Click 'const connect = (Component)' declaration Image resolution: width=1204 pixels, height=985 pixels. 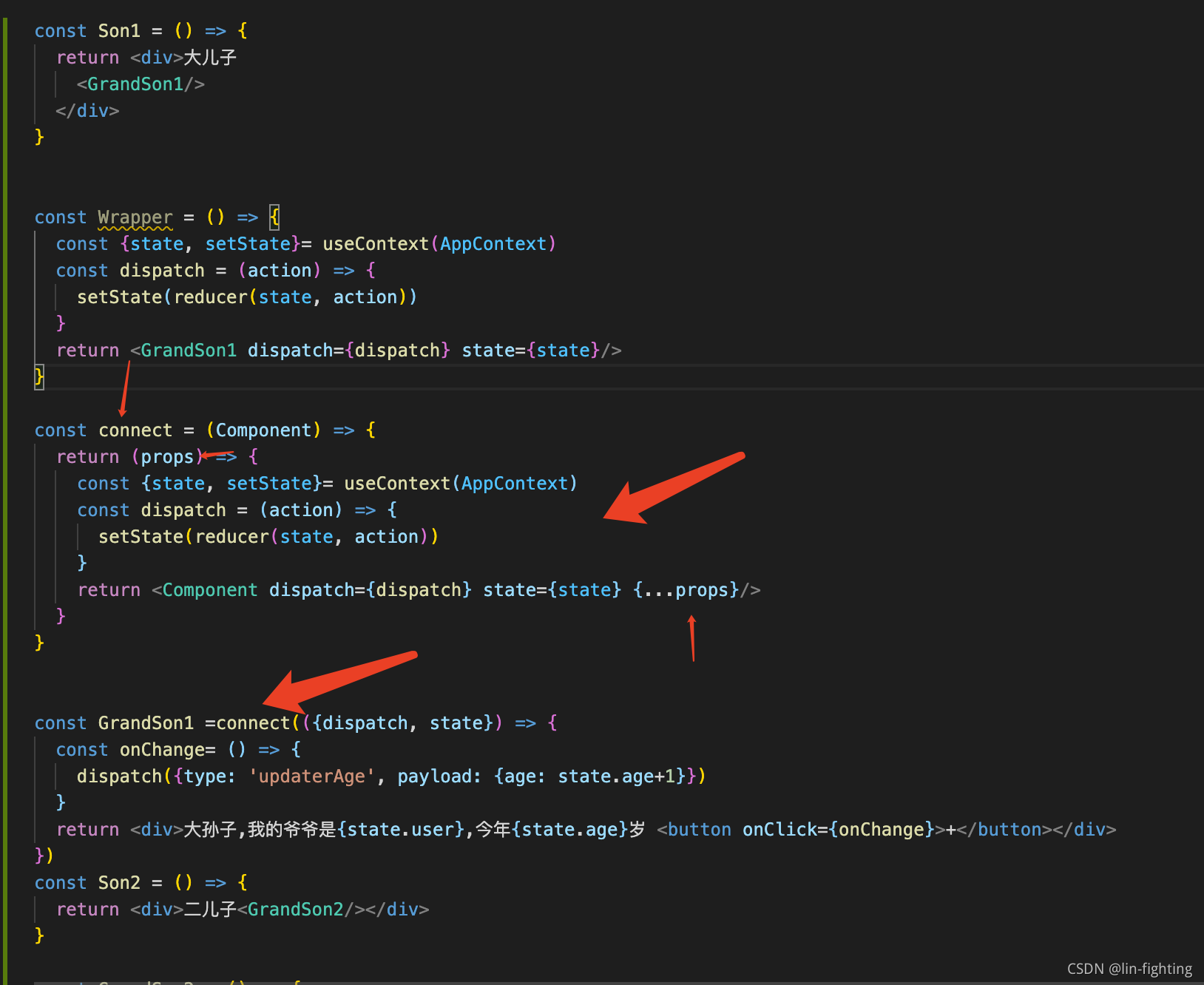[178, 430]
